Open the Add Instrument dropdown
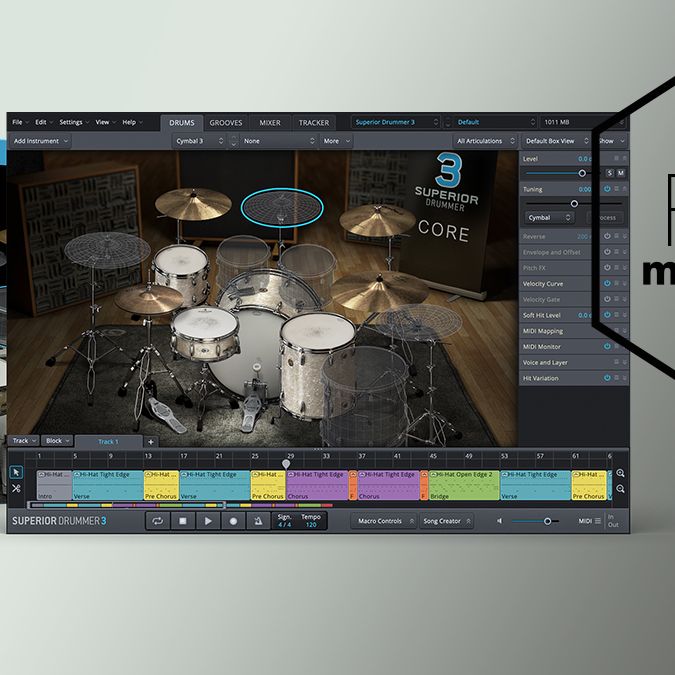 [41, 141]
